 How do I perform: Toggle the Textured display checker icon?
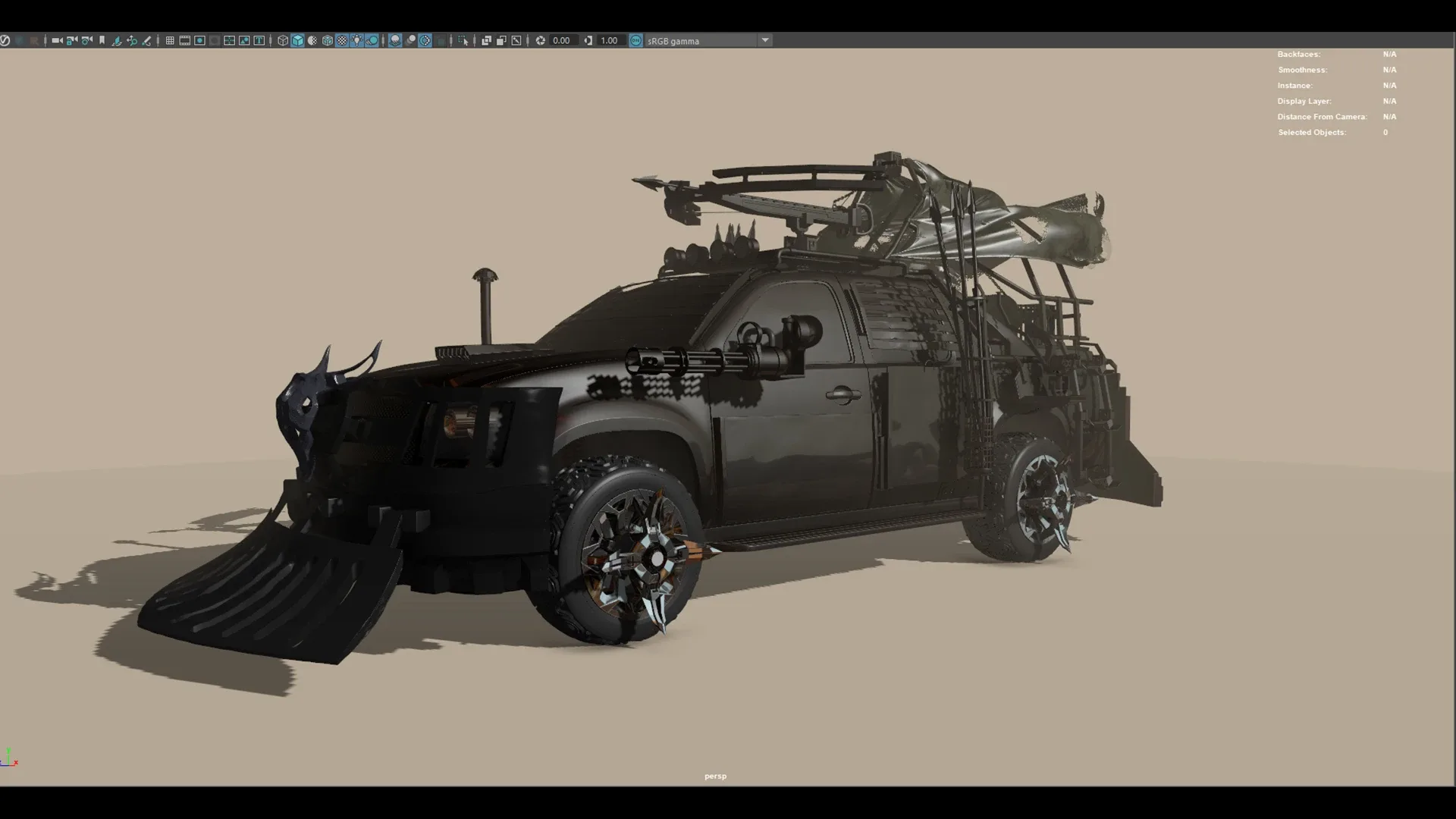(x=342, y=40)
